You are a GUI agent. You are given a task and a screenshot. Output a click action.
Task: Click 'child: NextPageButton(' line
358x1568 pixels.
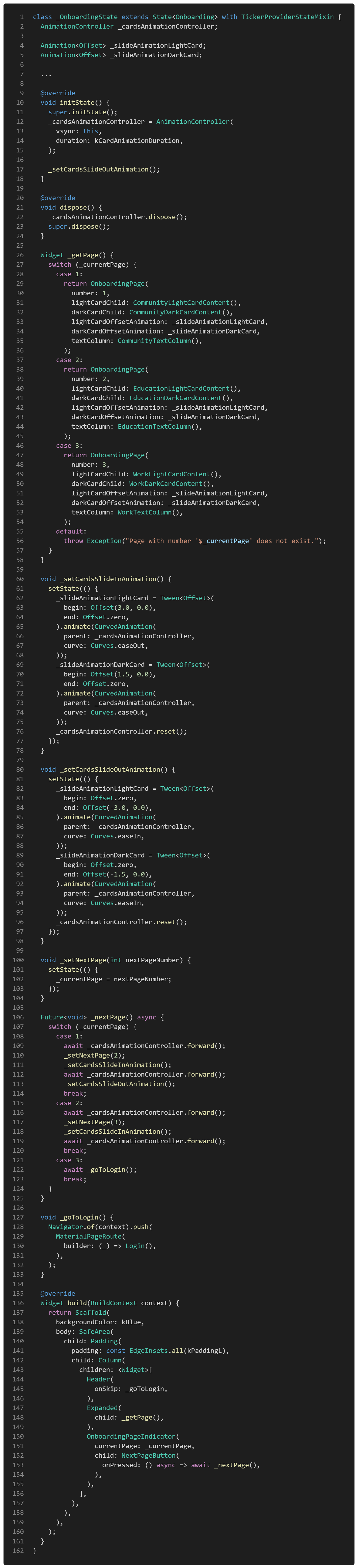tap(137, 1456)
